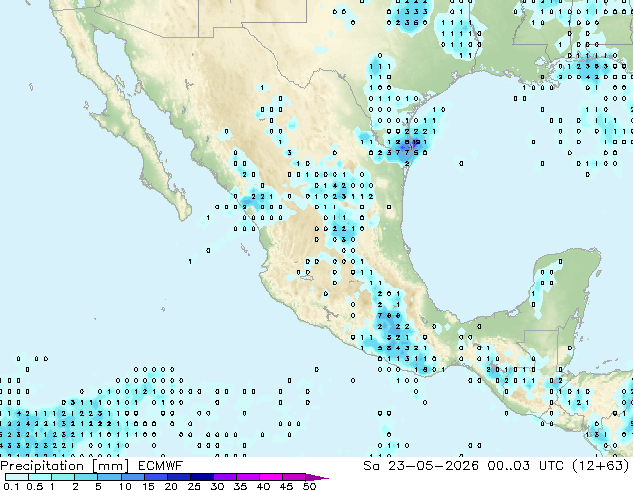
Task: Click the 'Sa' weekday abbreviation
Action: pos(371,466)
